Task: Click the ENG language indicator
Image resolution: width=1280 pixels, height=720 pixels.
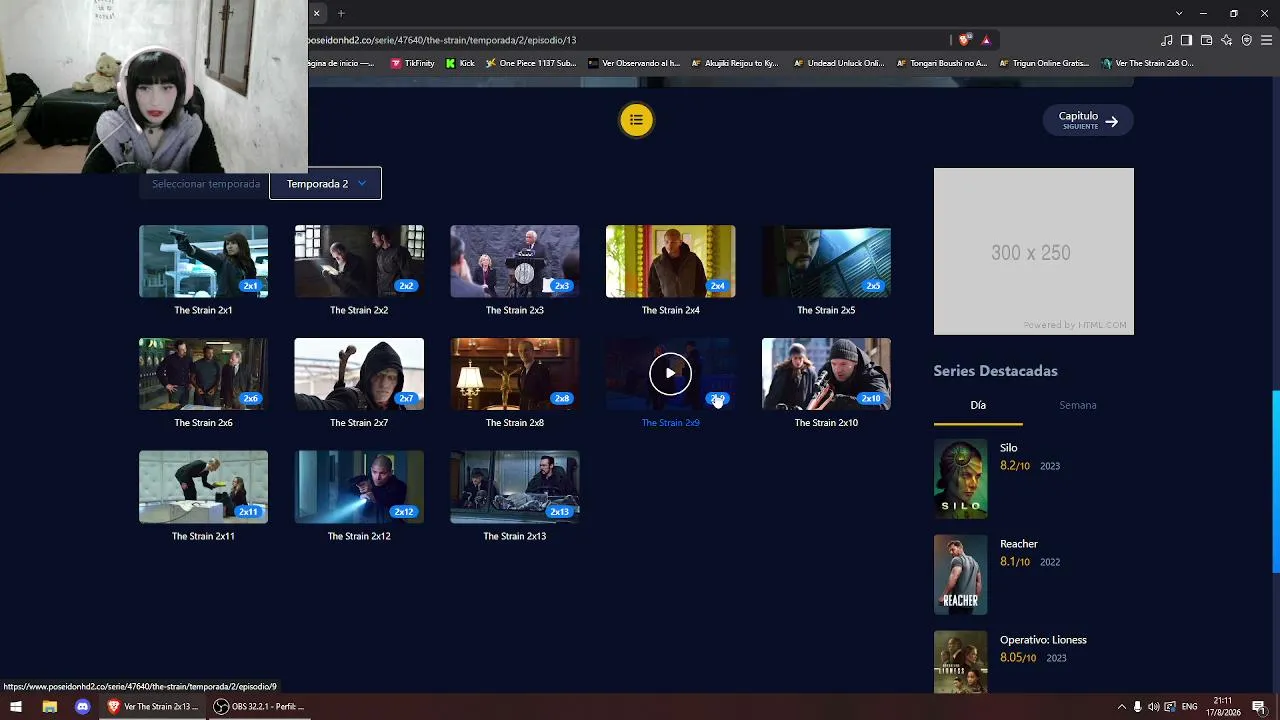Action: click(1190, 707)
